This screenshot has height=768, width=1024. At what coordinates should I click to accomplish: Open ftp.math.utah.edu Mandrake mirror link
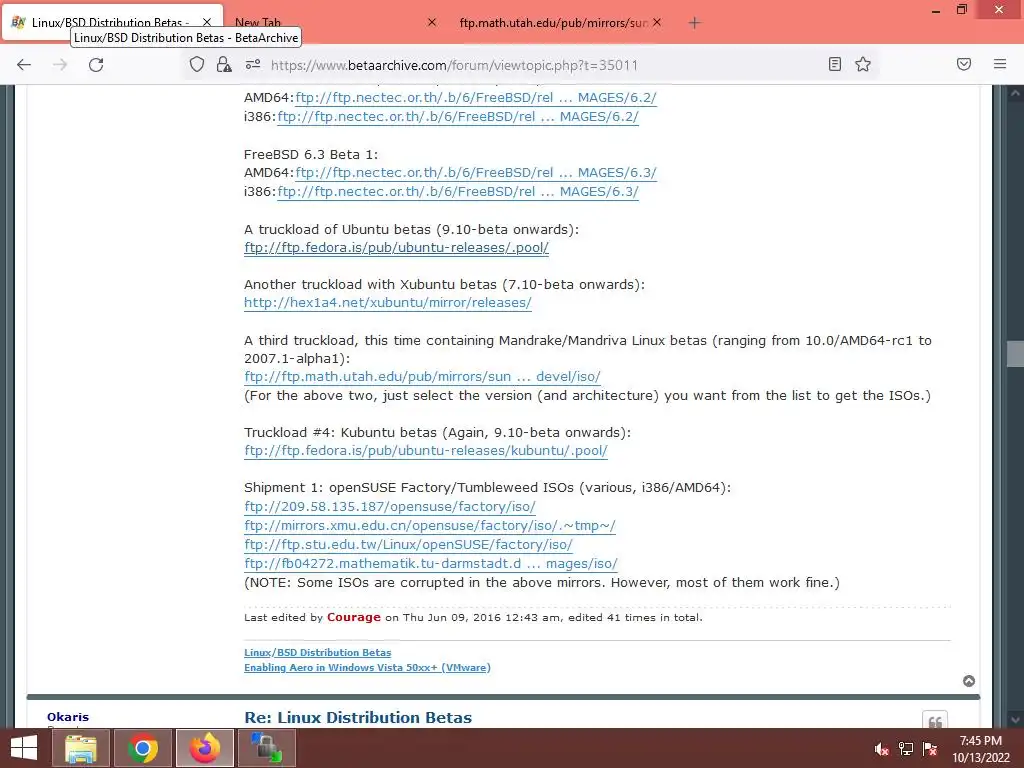tap(423, 376)
